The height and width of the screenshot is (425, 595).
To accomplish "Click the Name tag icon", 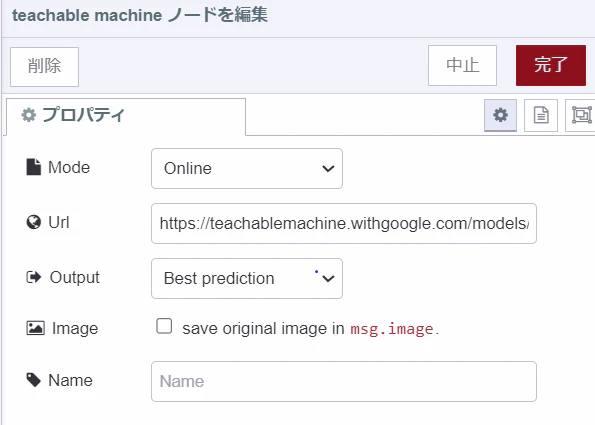I will point(33,380).
